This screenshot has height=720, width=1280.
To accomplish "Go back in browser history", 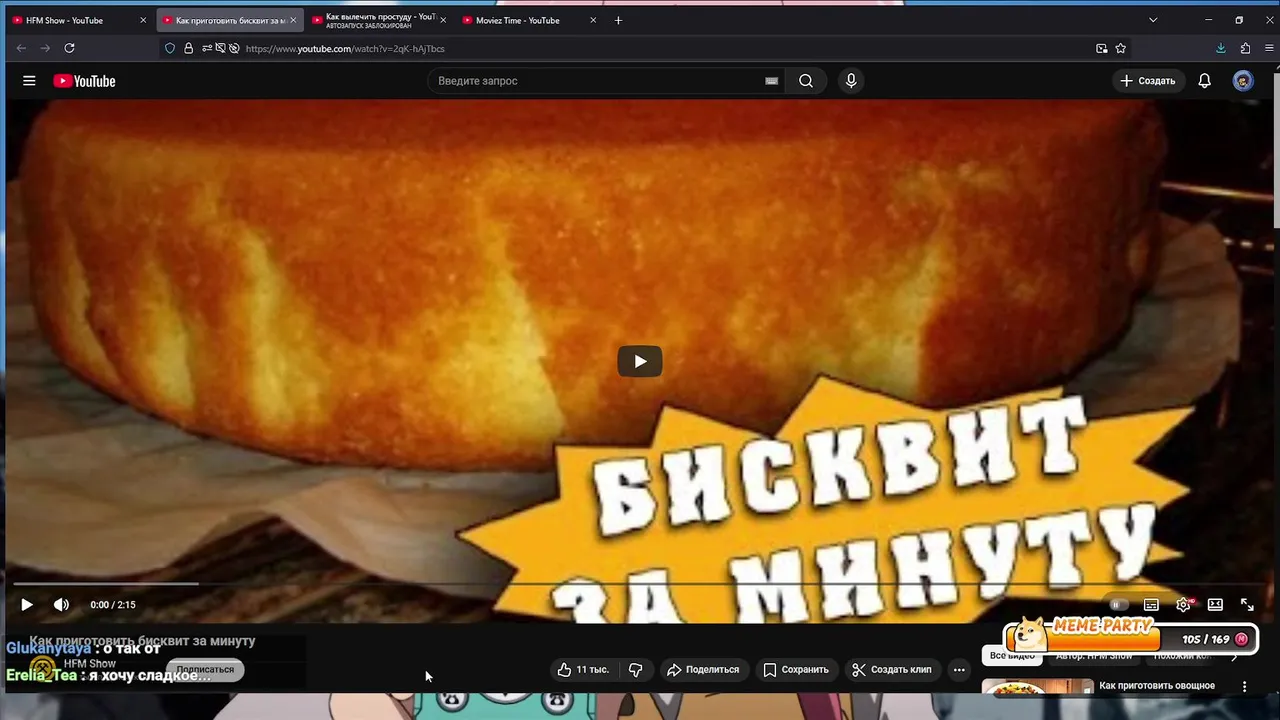I will pos(21,48).
